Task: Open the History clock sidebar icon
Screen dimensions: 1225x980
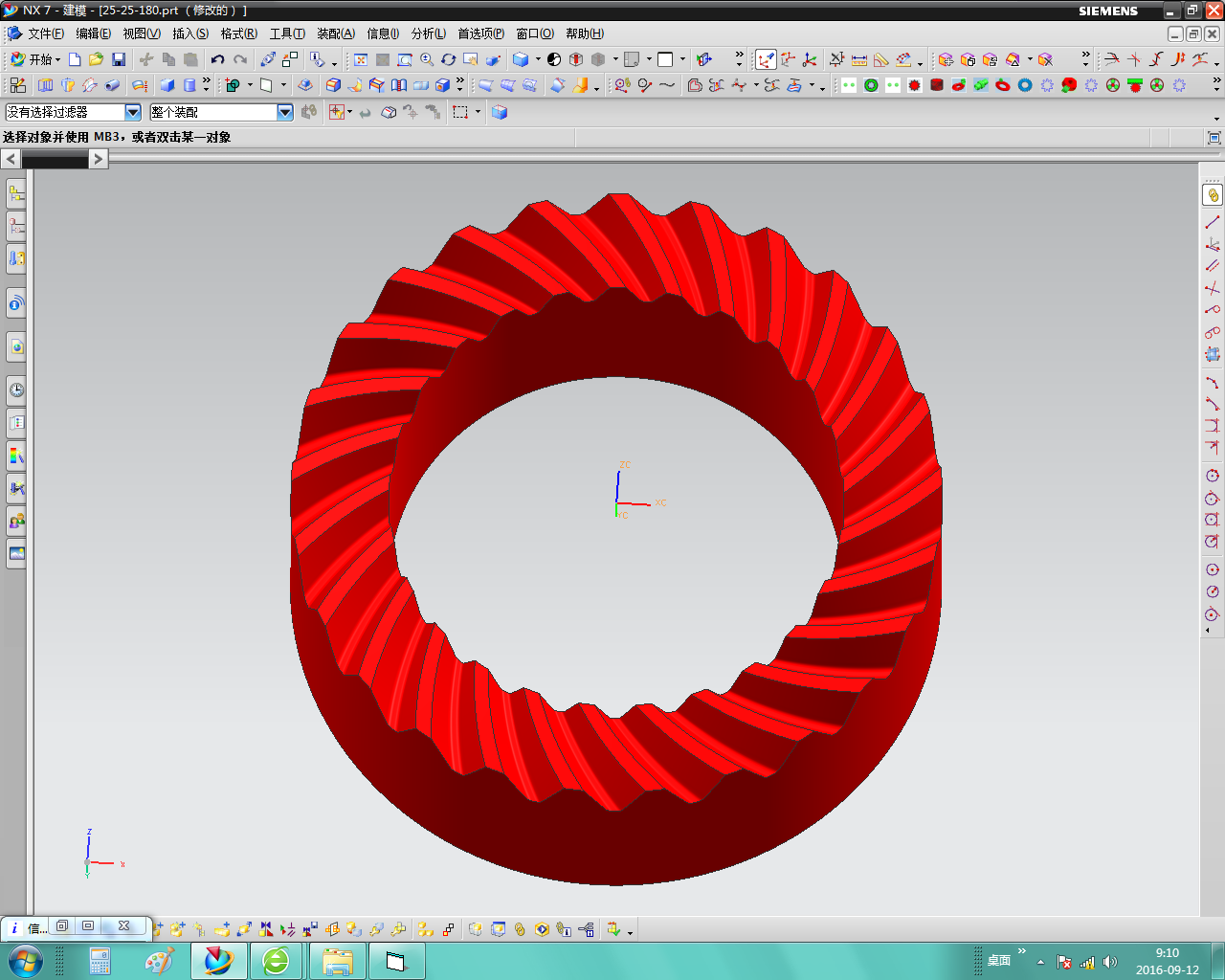Action: [16, 390]
